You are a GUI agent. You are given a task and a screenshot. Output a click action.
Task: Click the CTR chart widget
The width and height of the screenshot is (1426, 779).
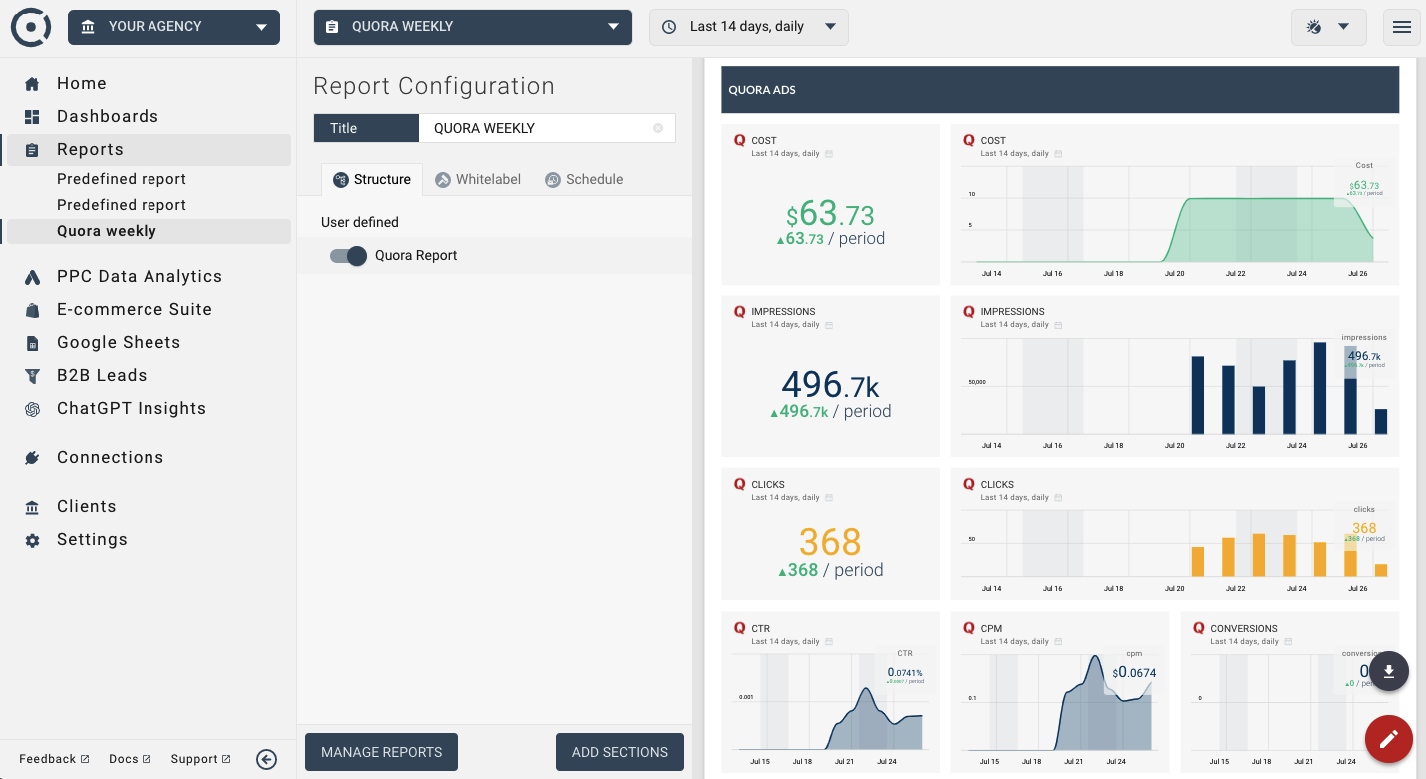(830, 692)
